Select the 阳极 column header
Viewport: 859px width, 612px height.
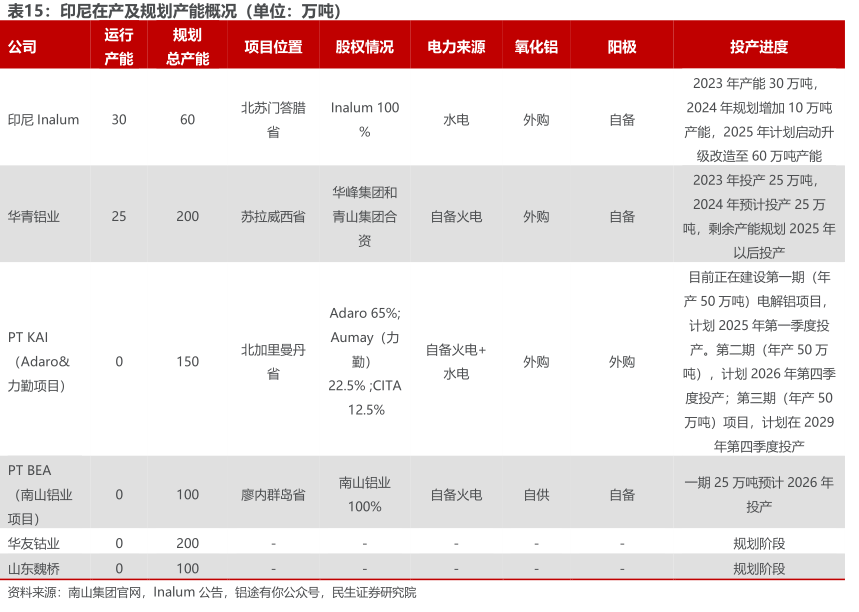click(622, 47)
